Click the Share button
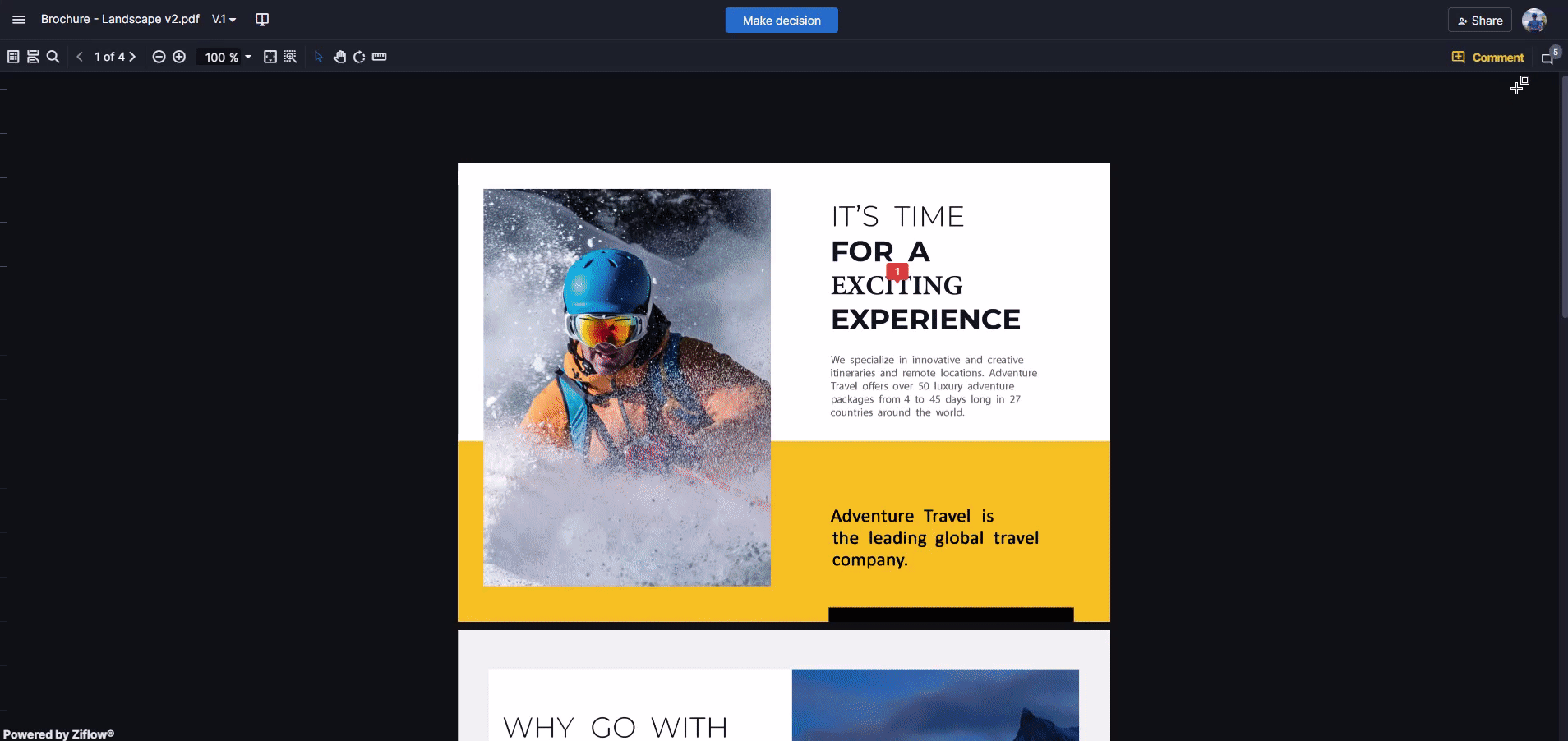This screenshot has height=741, width=1568. (x=1479, y=21)
